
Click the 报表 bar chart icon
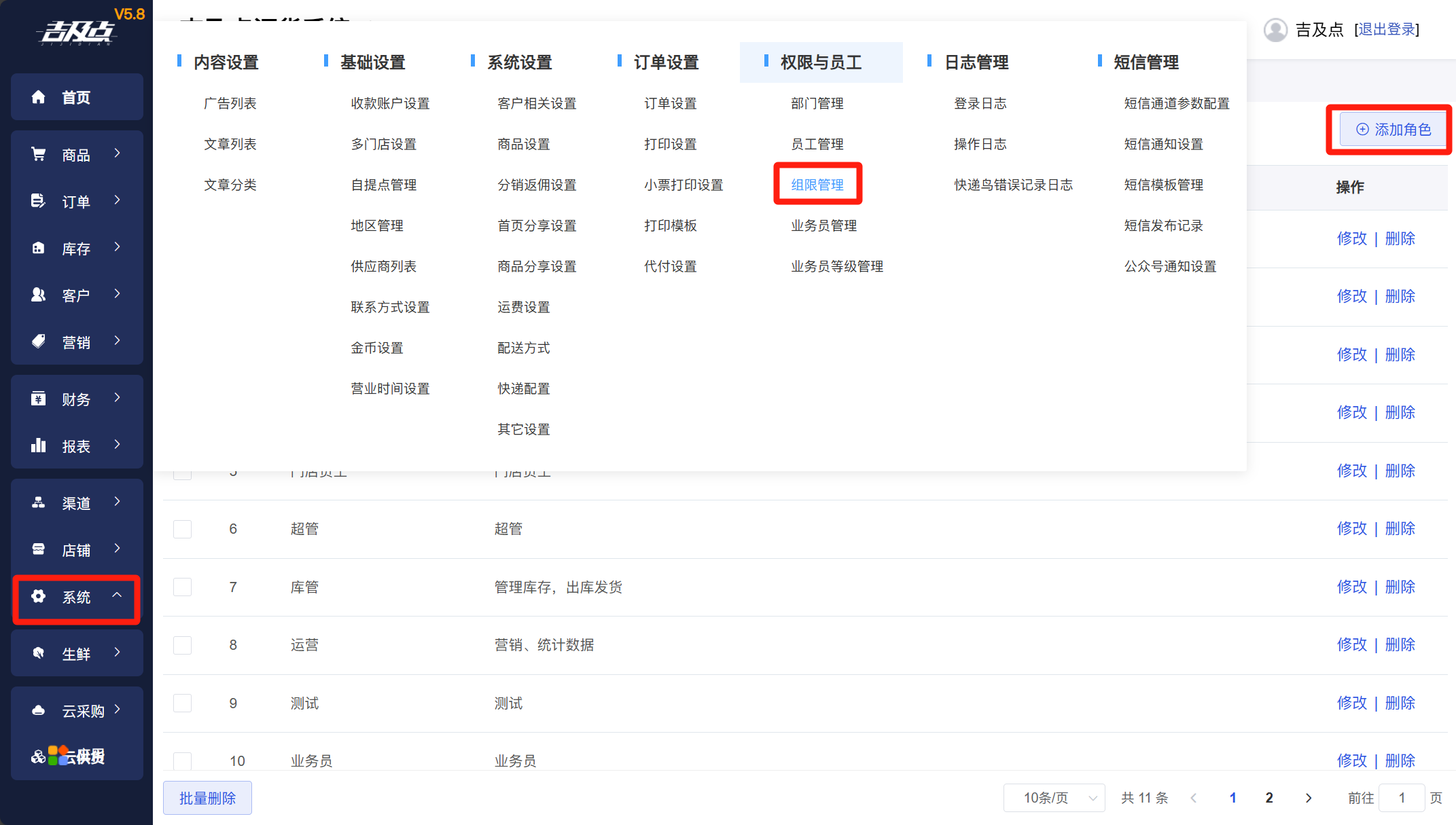[x=39, y=445]
